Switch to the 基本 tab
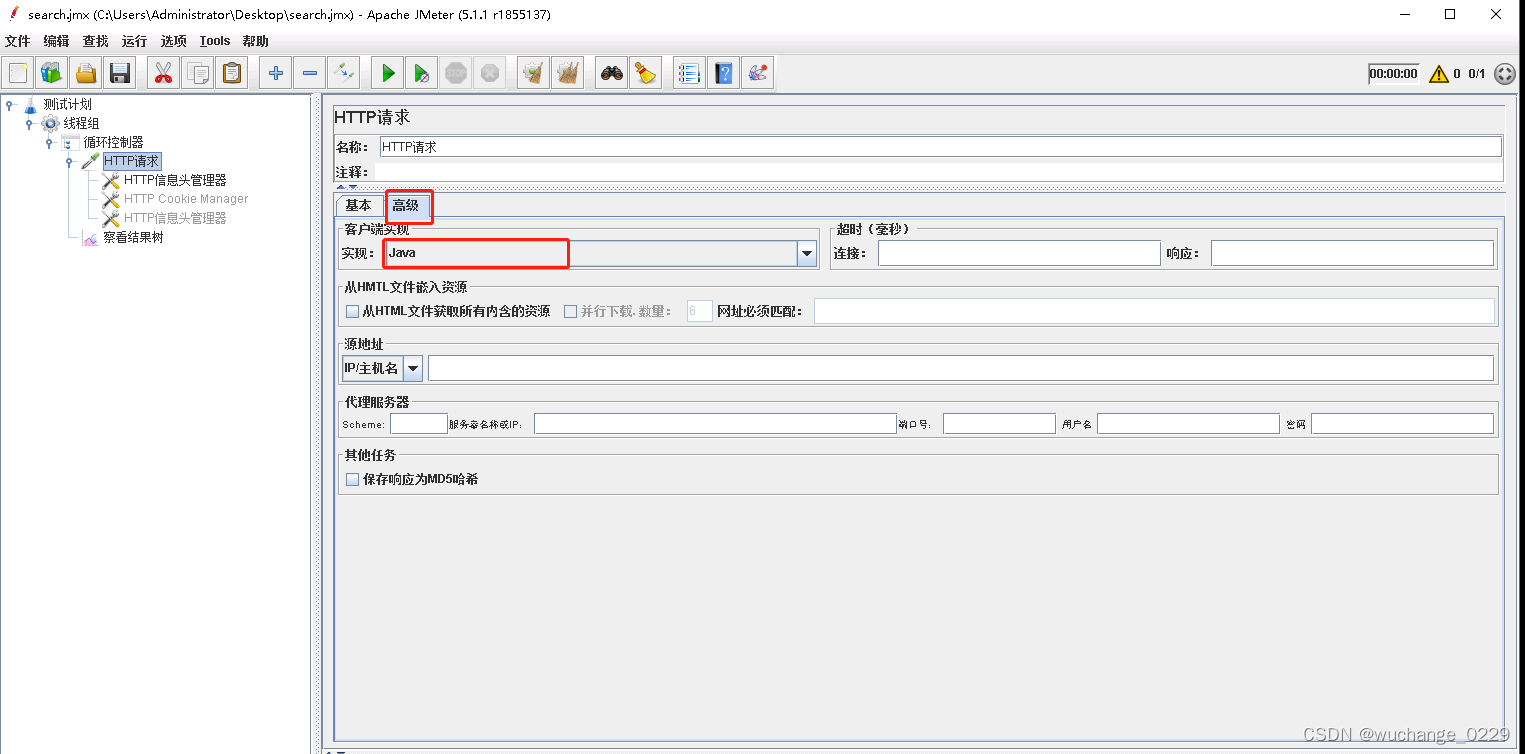This screenshot has width=1525, height=754. [358, 205]
